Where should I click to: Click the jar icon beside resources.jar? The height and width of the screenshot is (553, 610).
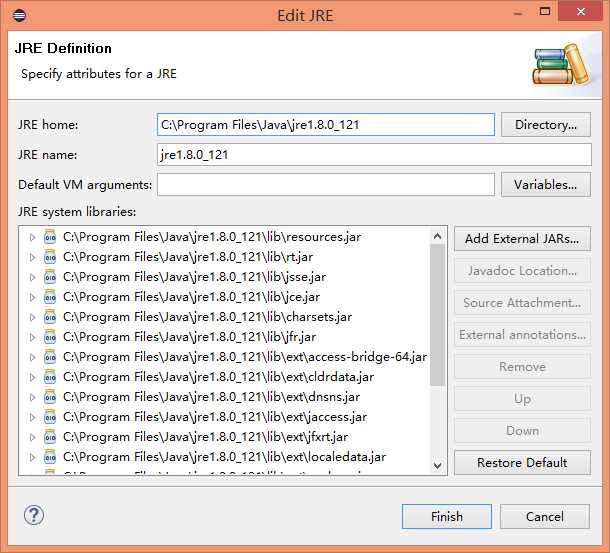(50, 237)
